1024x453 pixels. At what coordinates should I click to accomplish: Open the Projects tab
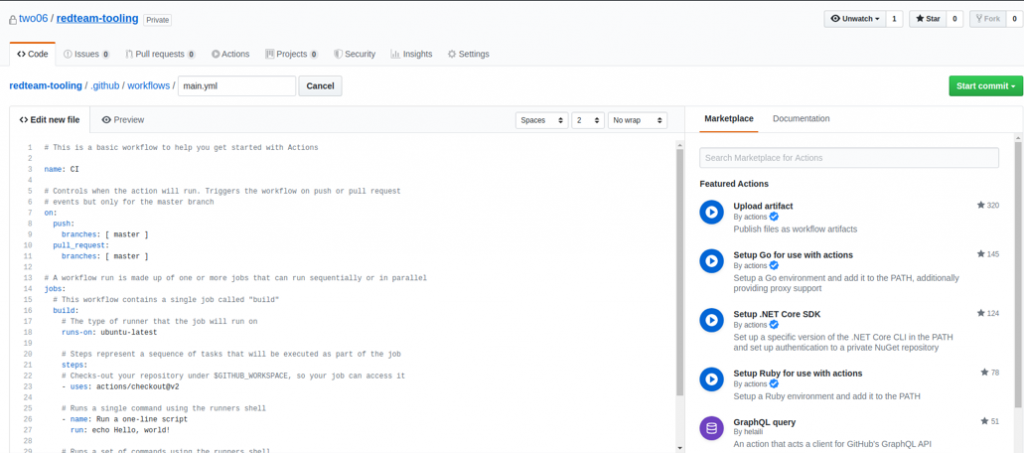click(x=291, y=54)
